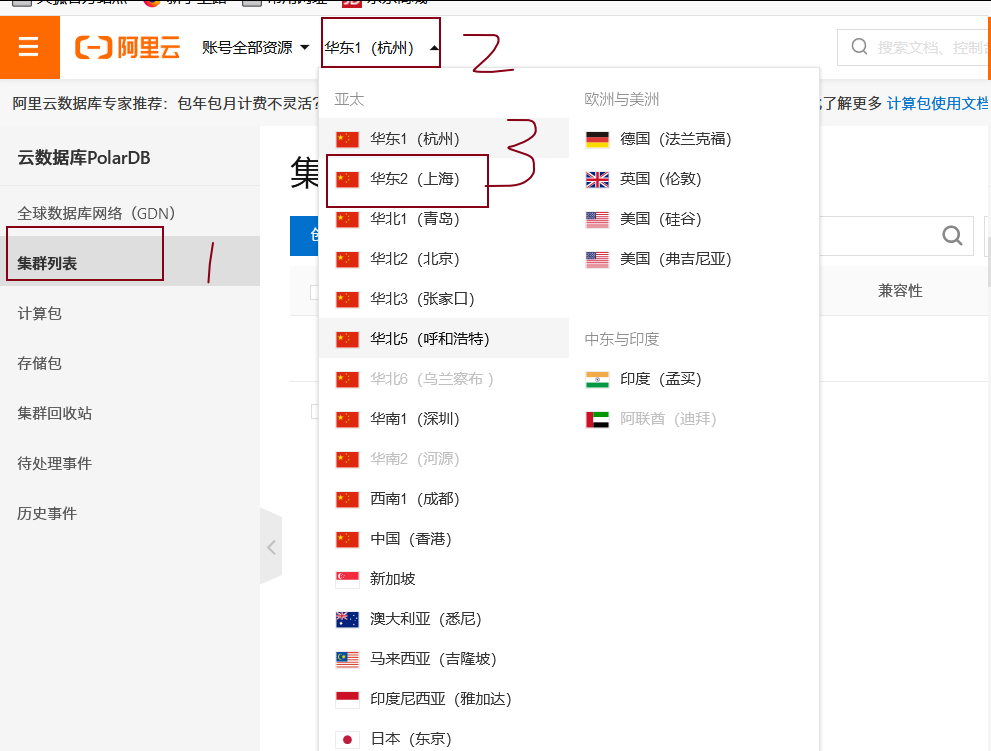Image resolution: width=991 pixels, height=751 pixels.
Task: Select region 华北2 (北京)
Action: [x=444, y=259]
